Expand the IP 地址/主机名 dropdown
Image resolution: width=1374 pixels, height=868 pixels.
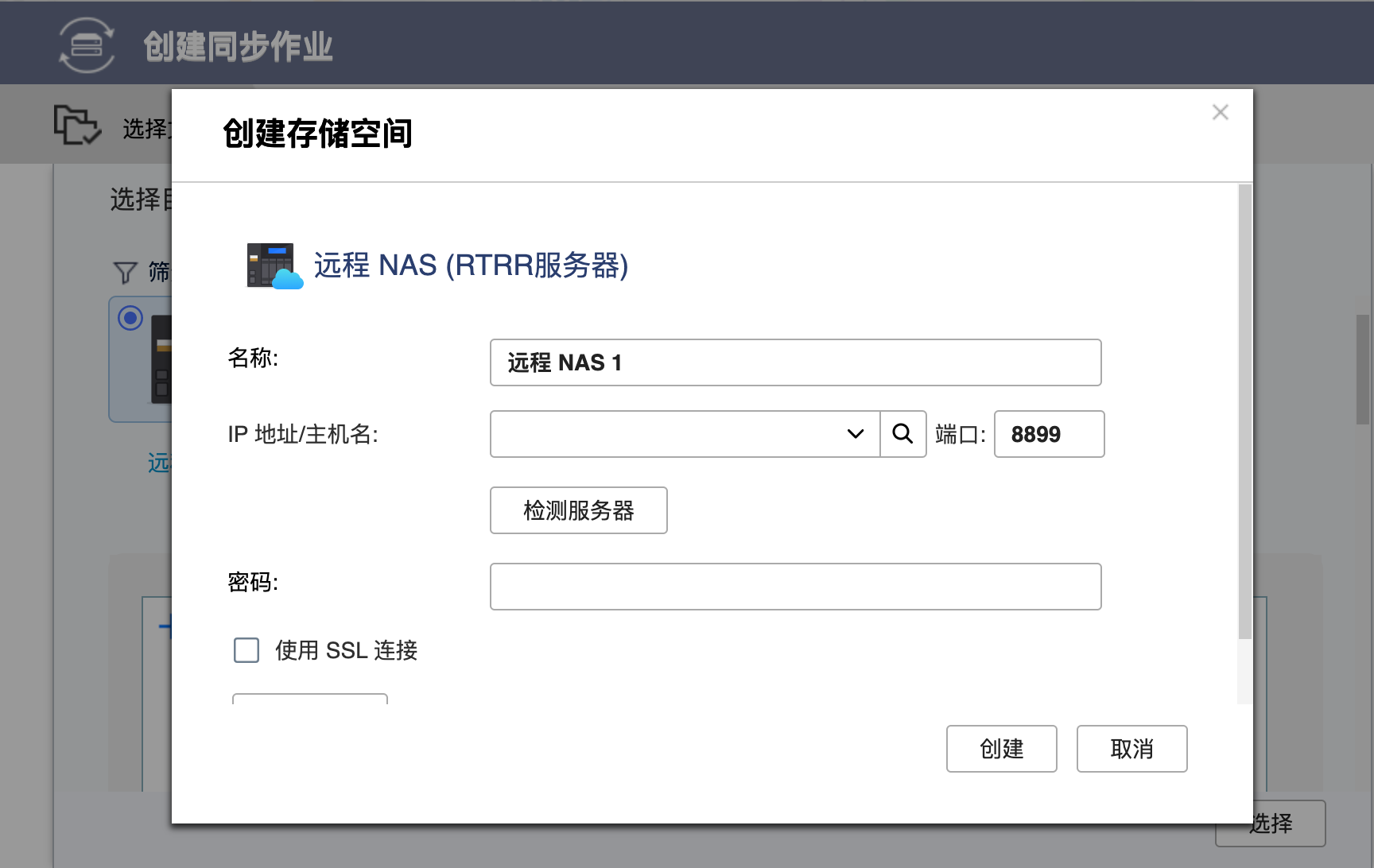click(854, 434)
